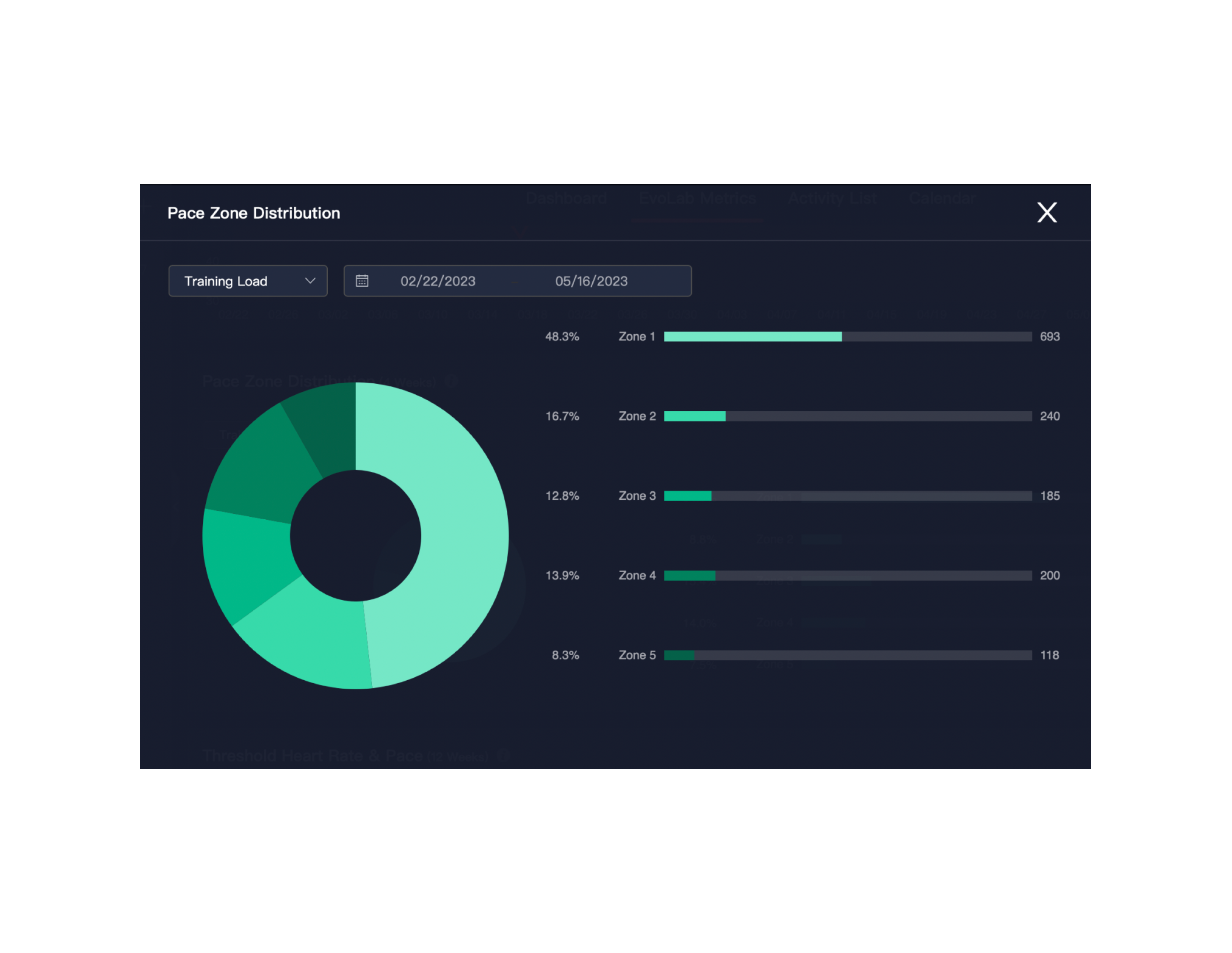Image resolution: width=1232 pixels, height=953 pixels.
Task: Click the Zone 5 label
Action: 637,655
